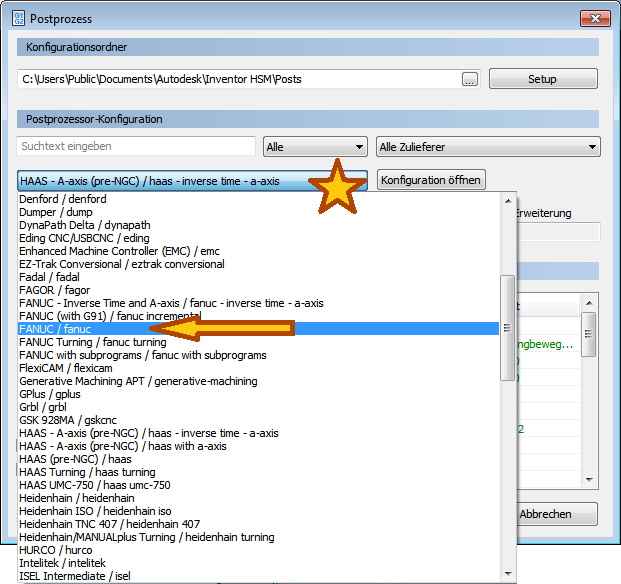Open the Alle filter dropdown
Image resolution: width=621 pixels, height=584 pixels.
315,147
